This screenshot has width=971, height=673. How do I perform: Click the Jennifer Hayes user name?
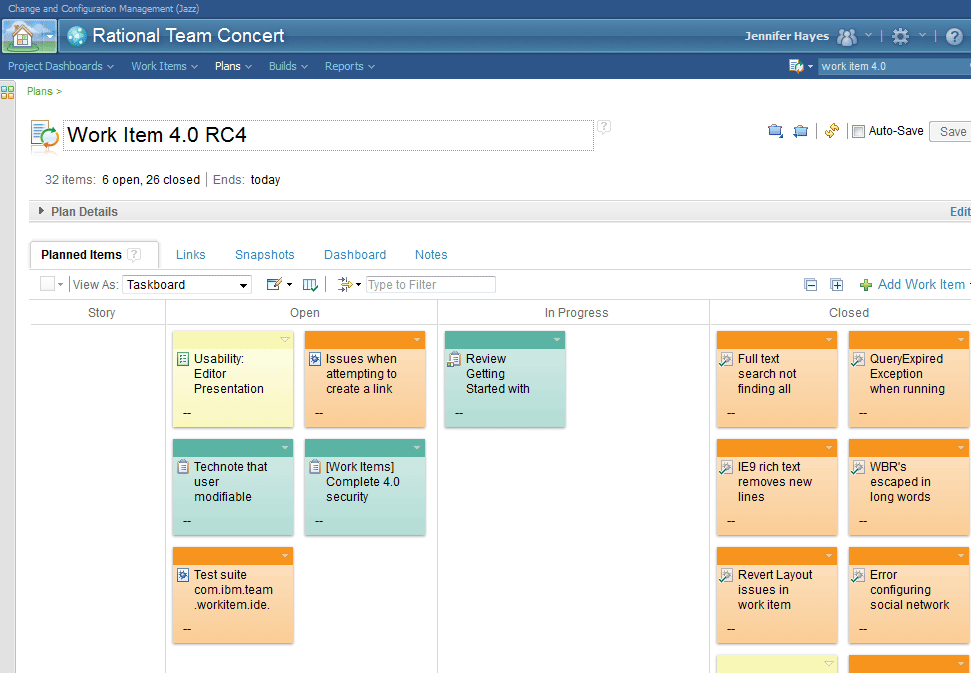pos(786,36)
